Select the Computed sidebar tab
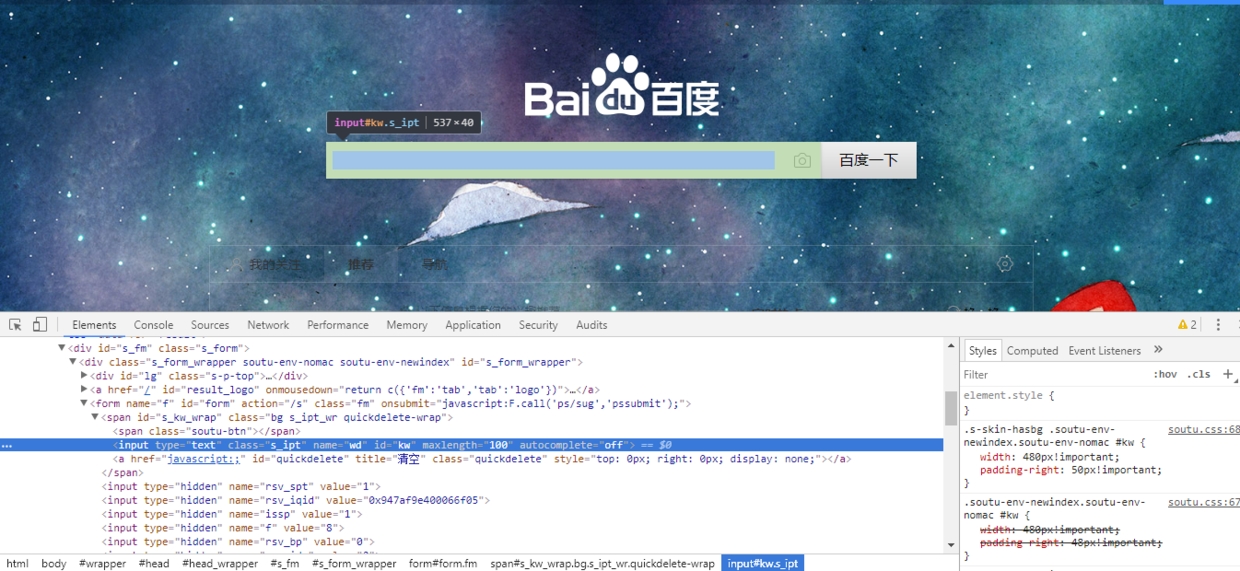 [x=1032, y=350]
